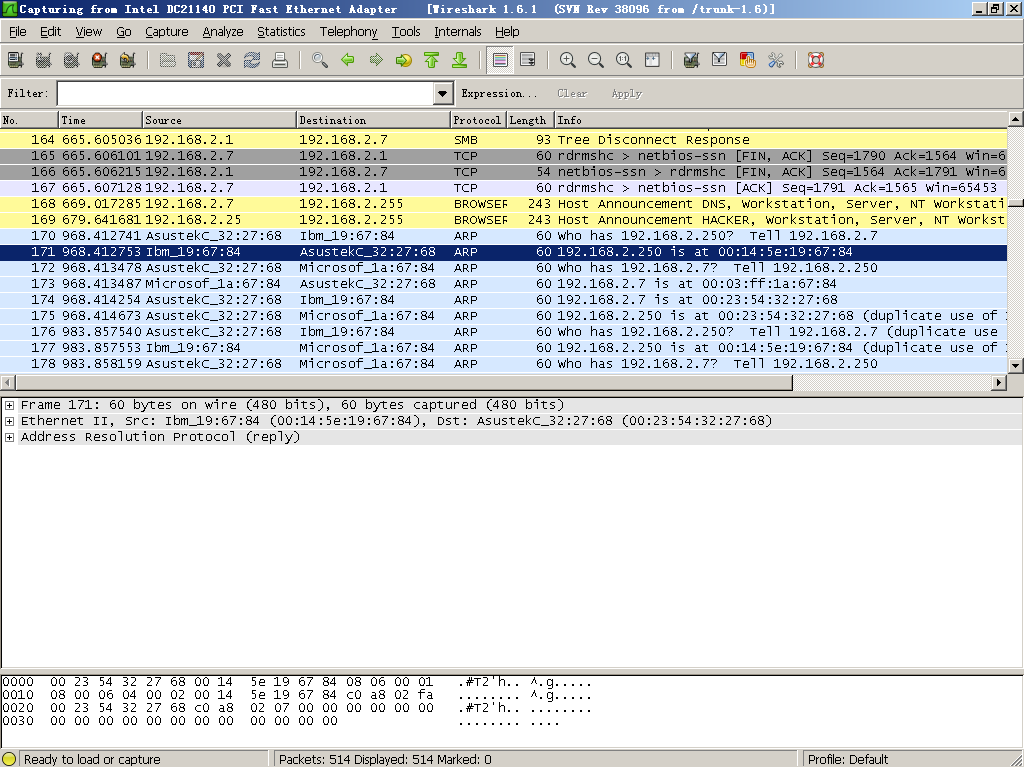Viewport: 1024px width, 768px height.
Task: Click the Expression... button
Action: pos(499,93)
